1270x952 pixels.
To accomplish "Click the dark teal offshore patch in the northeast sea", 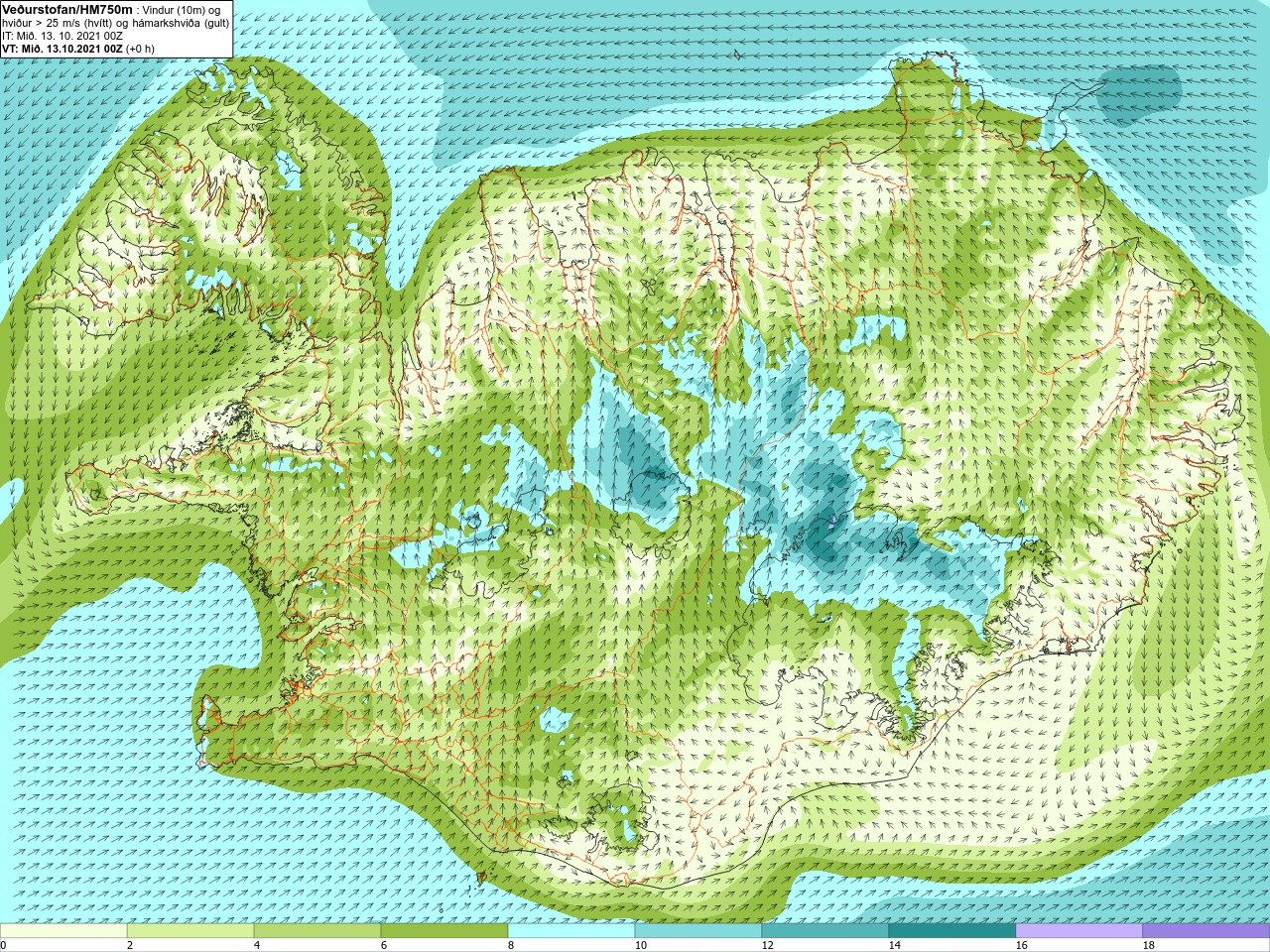I will [1139, 95].
